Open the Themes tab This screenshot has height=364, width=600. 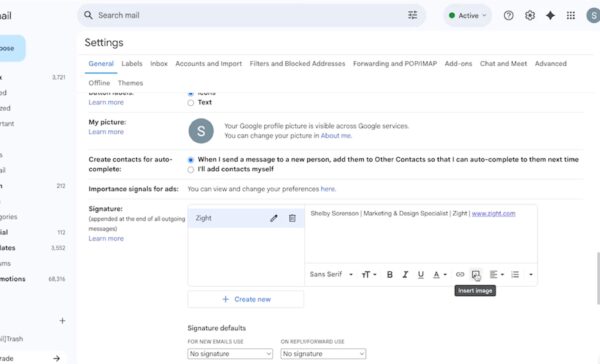[130, 83]
